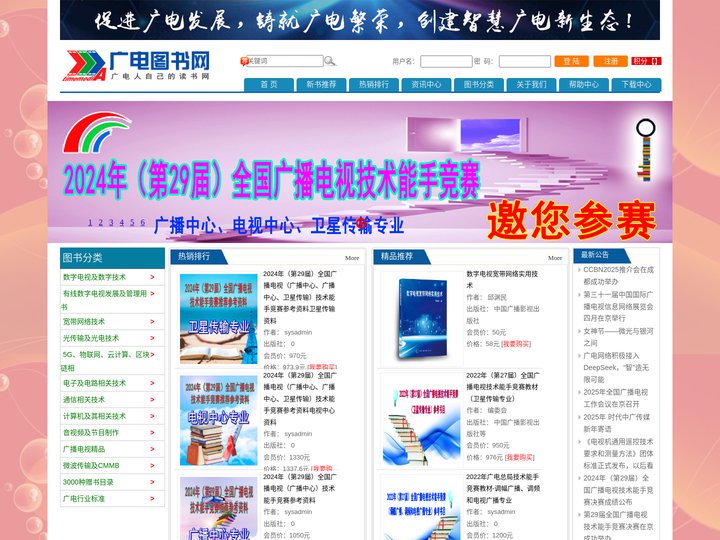720x540 pixels.
Task: Open category 音视频及节目制作
Action: point(91,433)
